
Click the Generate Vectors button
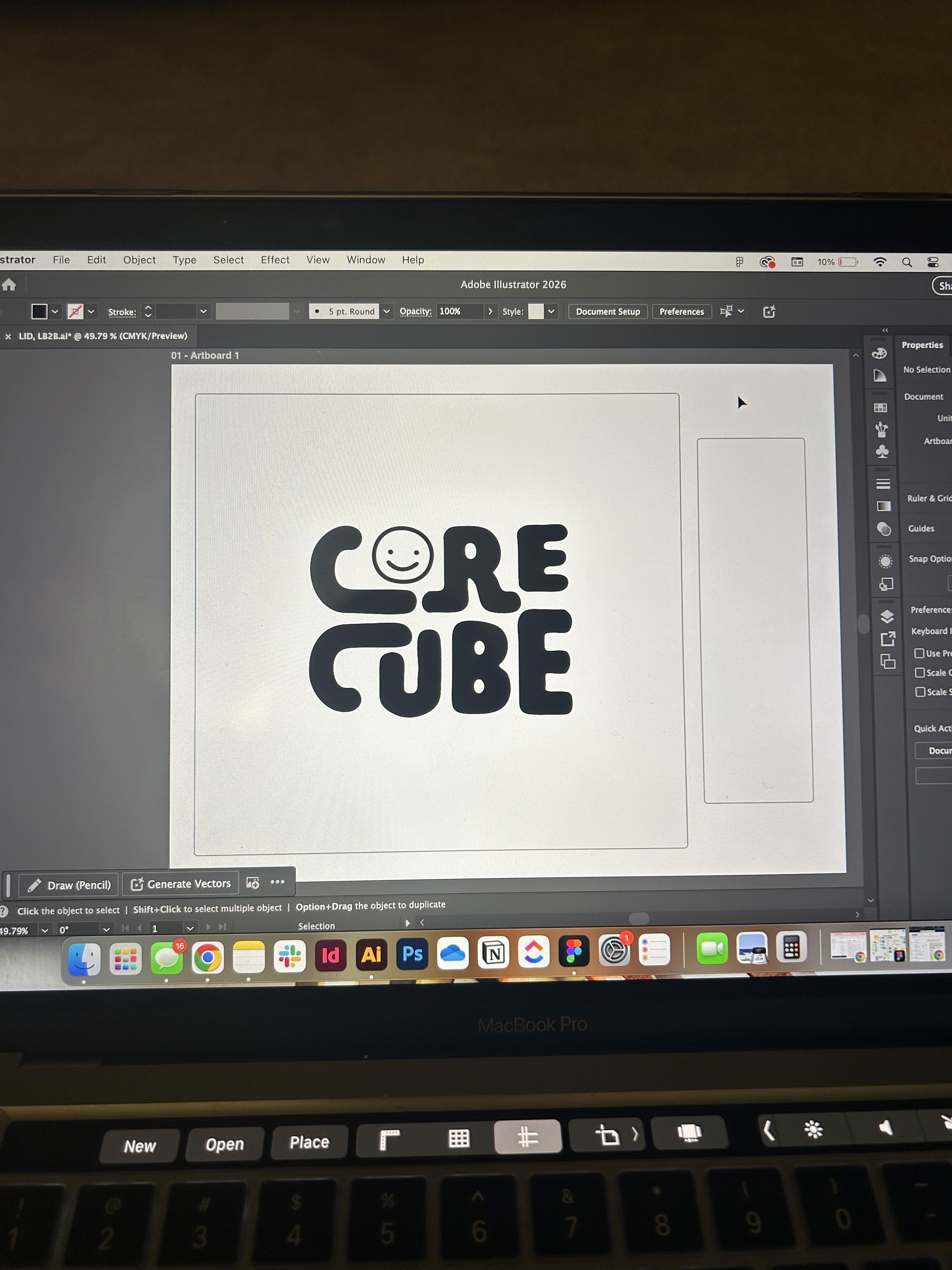pos(181,884)
